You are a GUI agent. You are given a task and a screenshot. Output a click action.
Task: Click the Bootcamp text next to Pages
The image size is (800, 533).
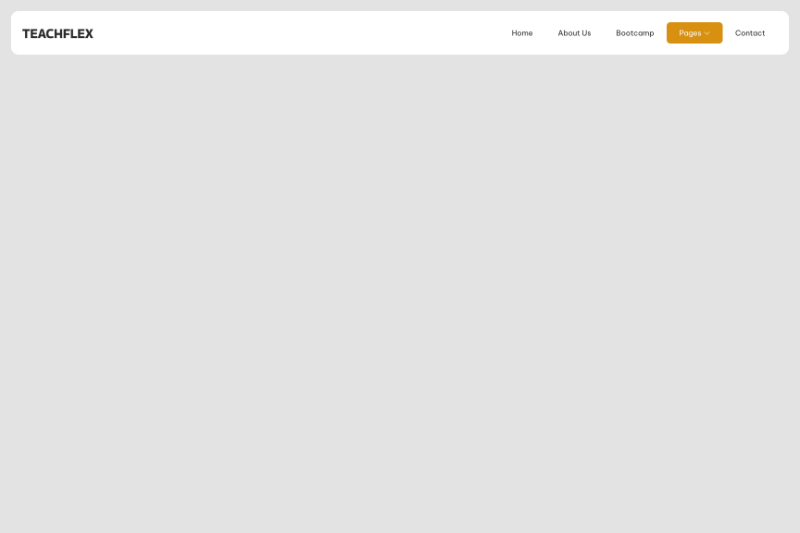point(635,33)
